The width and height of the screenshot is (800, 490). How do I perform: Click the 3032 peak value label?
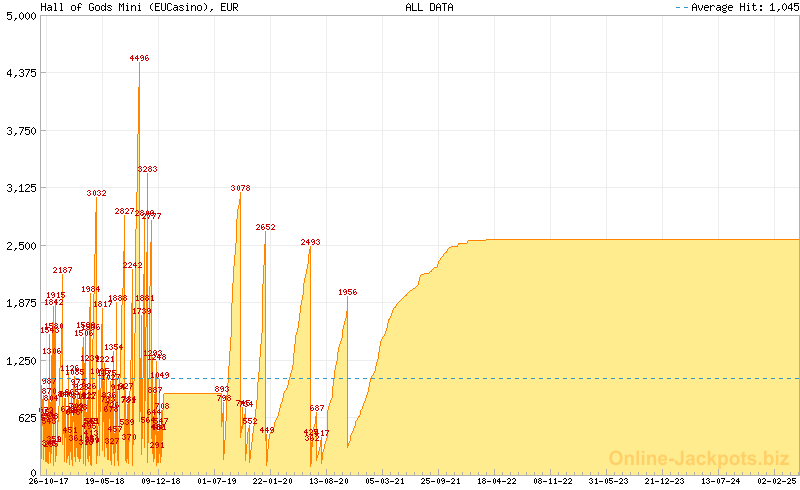96,193
